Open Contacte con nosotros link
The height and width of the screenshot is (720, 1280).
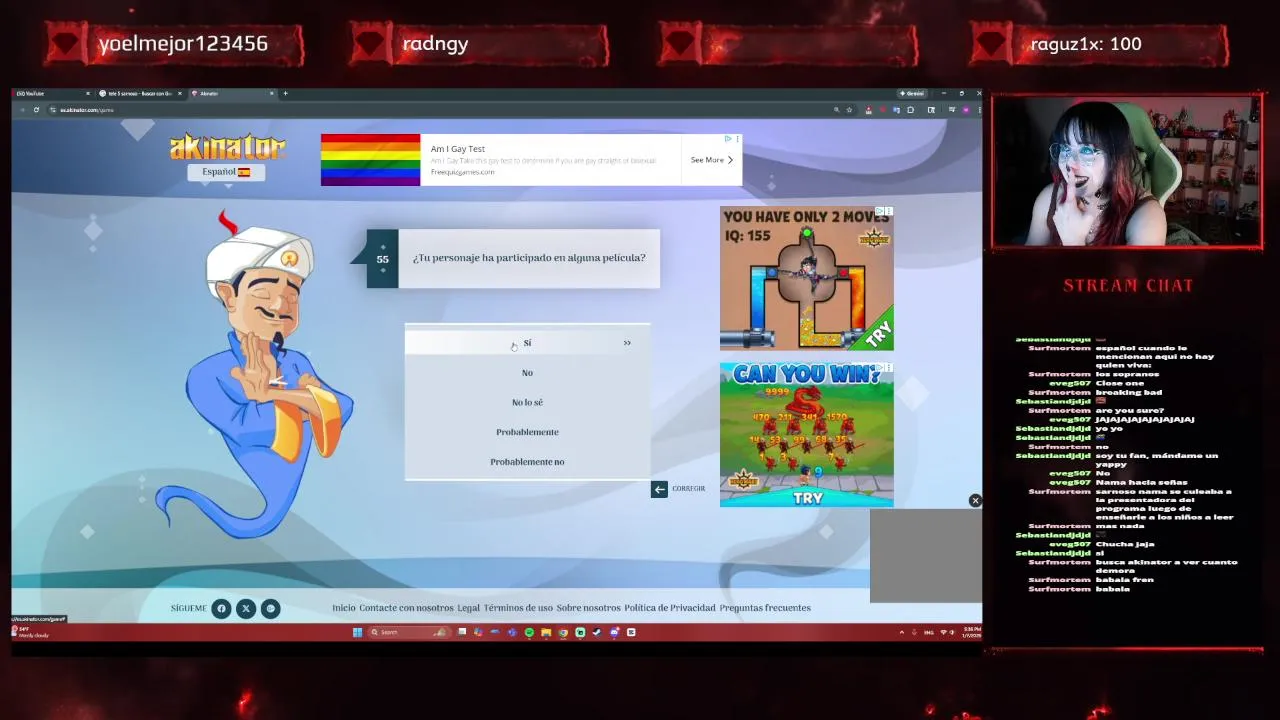point(406,608)
